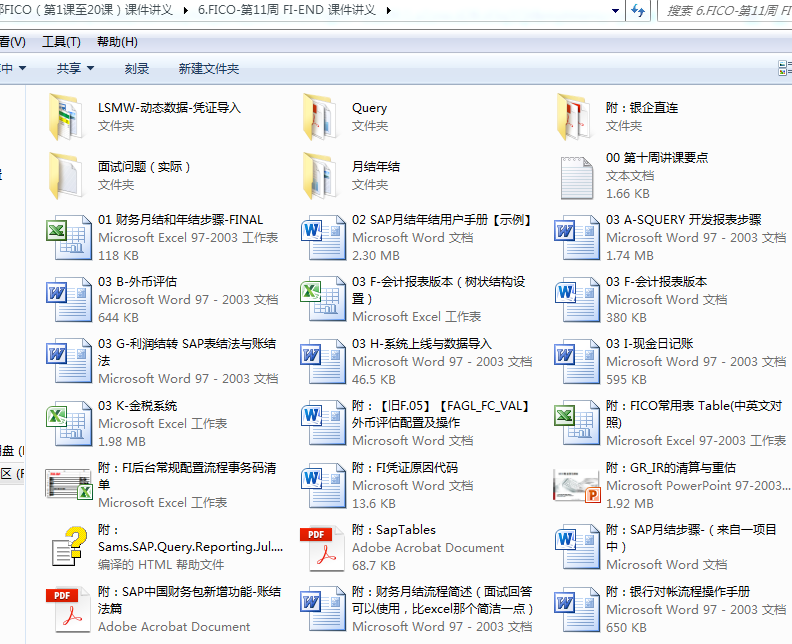
Task: Open the 帮助(H) menu
Action: [117, 42]
